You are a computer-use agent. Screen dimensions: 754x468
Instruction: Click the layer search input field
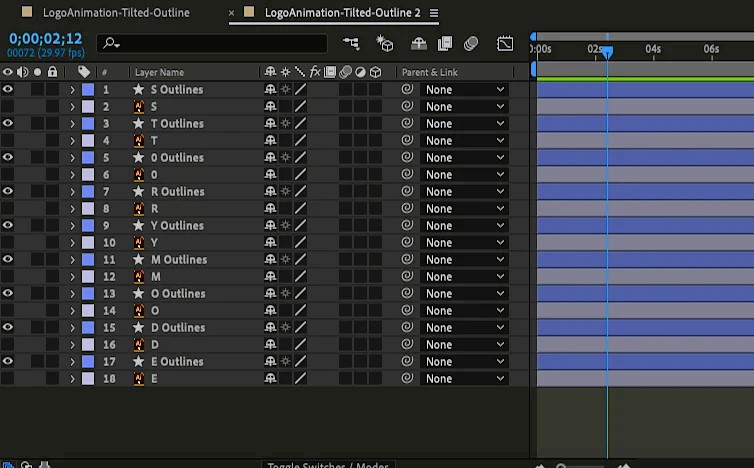pos(212,44)
